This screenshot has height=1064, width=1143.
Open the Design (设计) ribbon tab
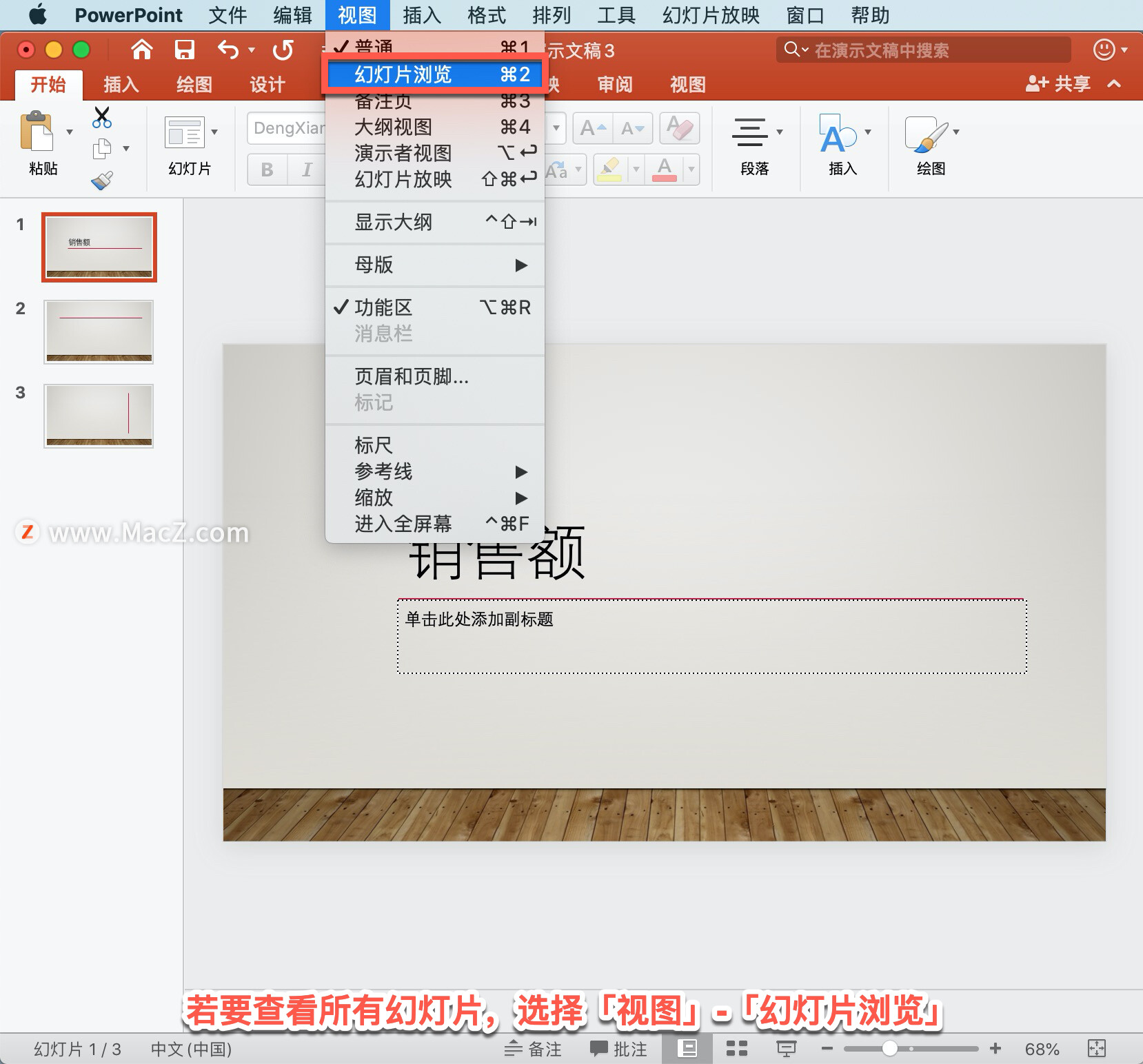coord(267,84)
